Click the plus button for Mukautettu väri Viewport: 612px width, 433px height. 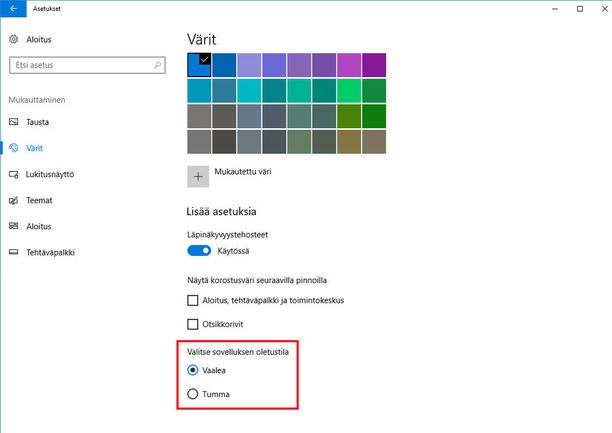pyautogui.click(x=198, y=176)
